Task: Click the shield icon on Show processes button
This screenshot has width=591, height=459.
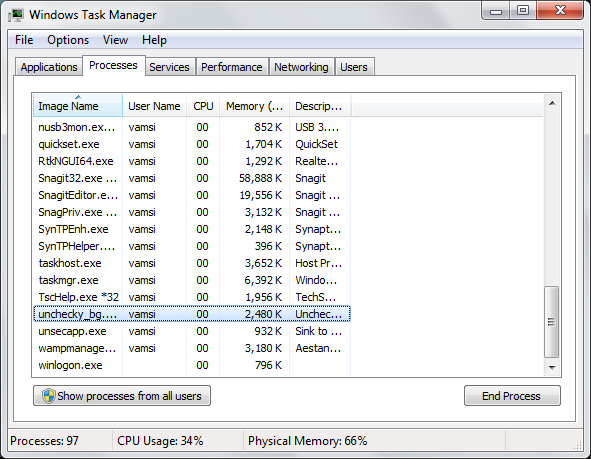Action: pyautogui.click(x=49, y=396)
